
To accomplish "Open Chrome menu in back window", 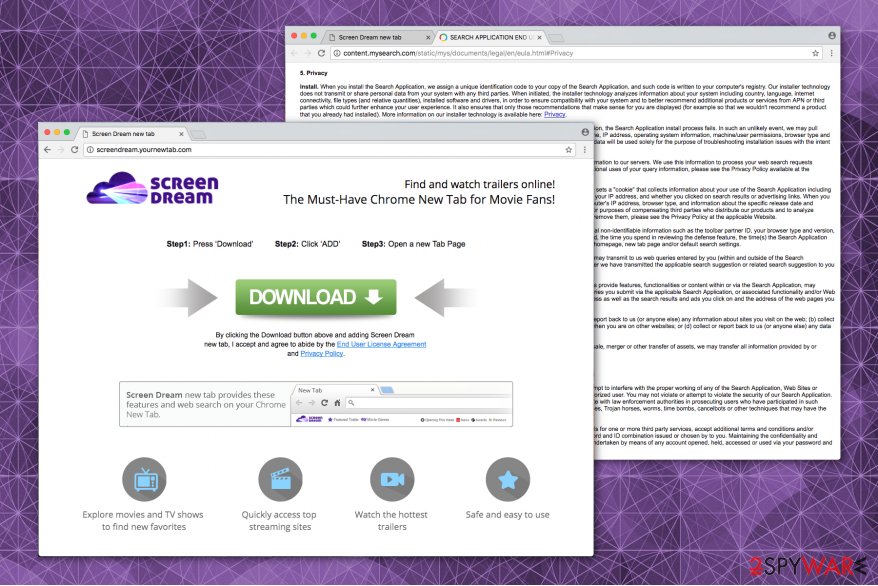I will coord(832,53).
